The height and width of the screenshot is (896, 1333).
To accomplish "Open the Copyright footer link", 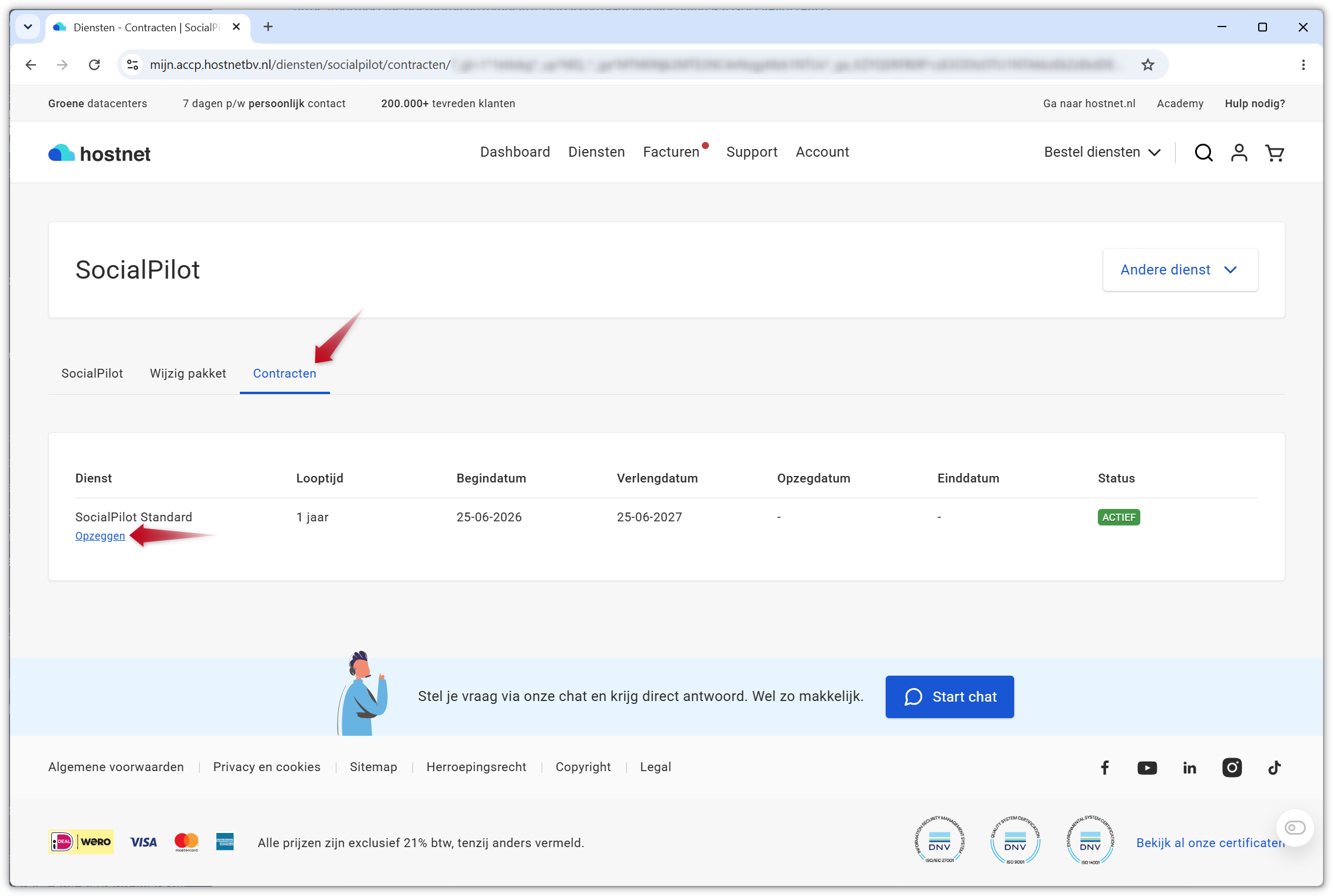I will [583, 767].
